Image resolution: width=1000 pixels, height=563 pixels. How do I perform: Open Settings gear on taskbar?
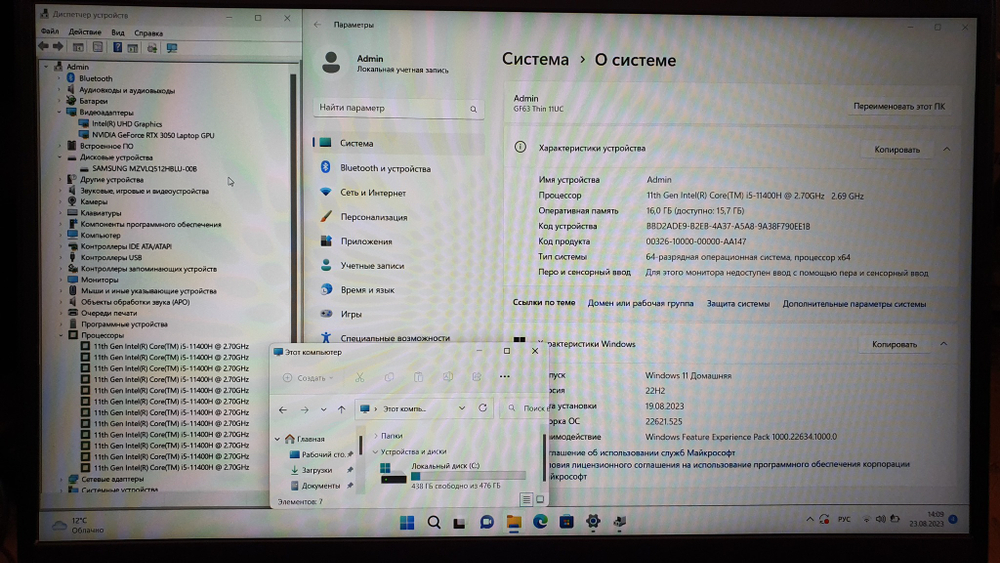593,522
